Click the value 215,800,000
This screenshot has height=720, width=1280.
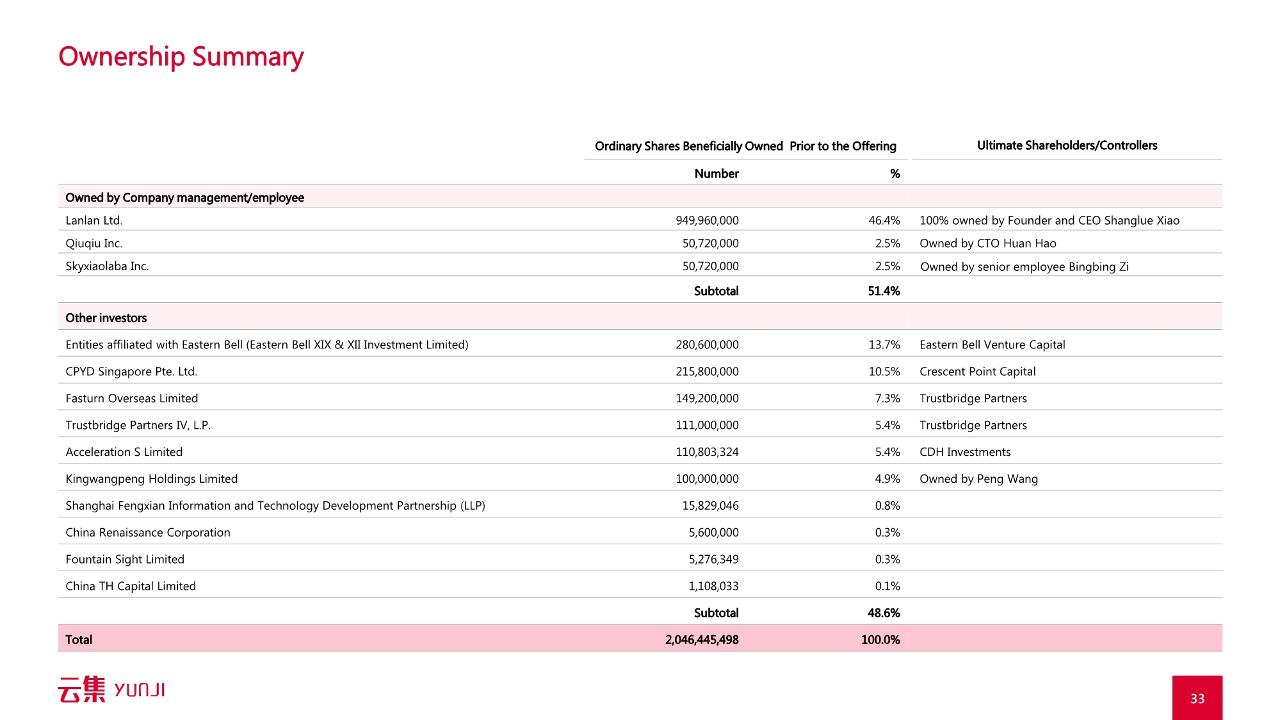pos(707,371)
